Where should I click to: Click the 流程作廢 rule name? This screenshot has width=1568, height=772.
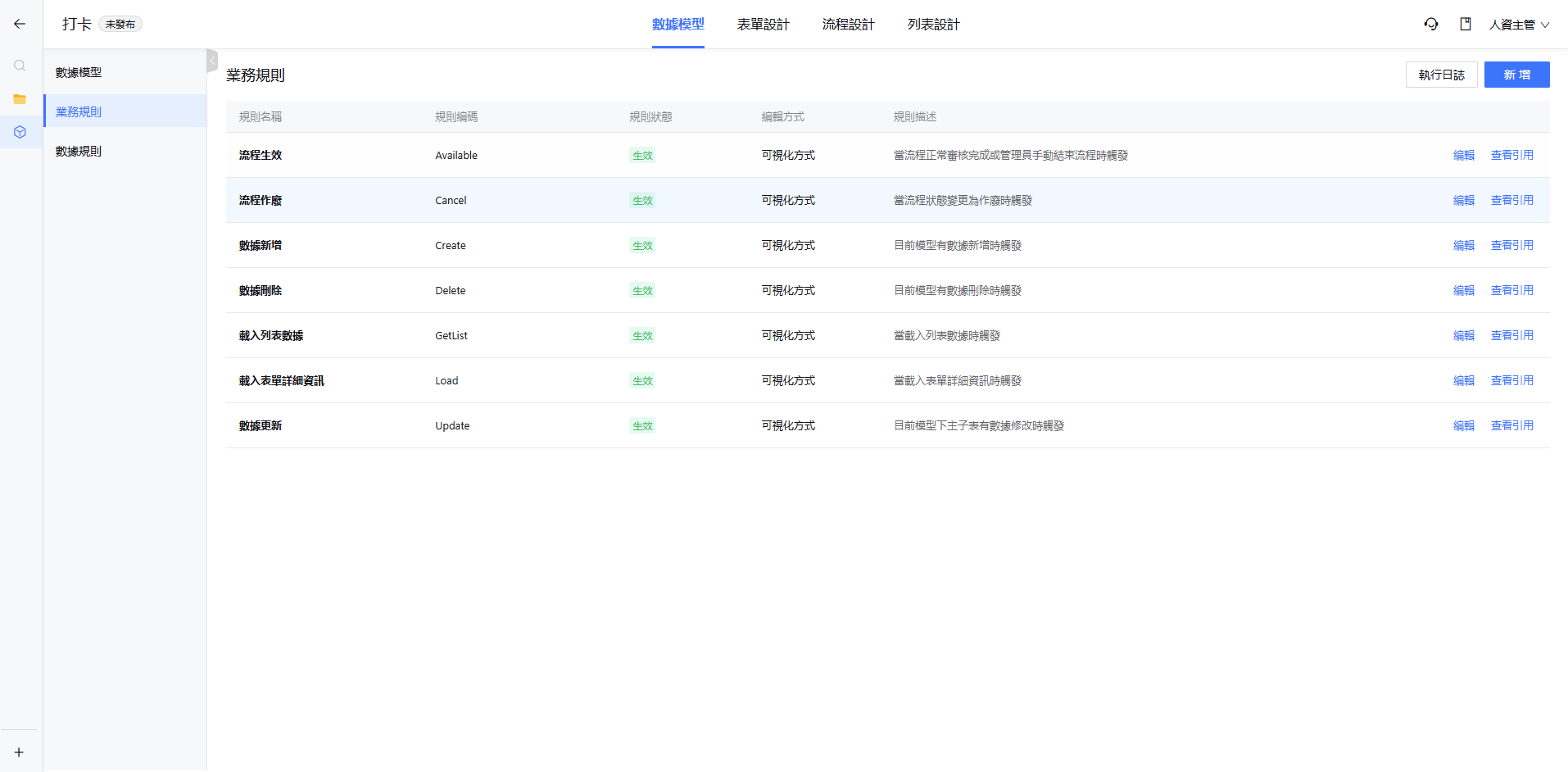point(261,200)
